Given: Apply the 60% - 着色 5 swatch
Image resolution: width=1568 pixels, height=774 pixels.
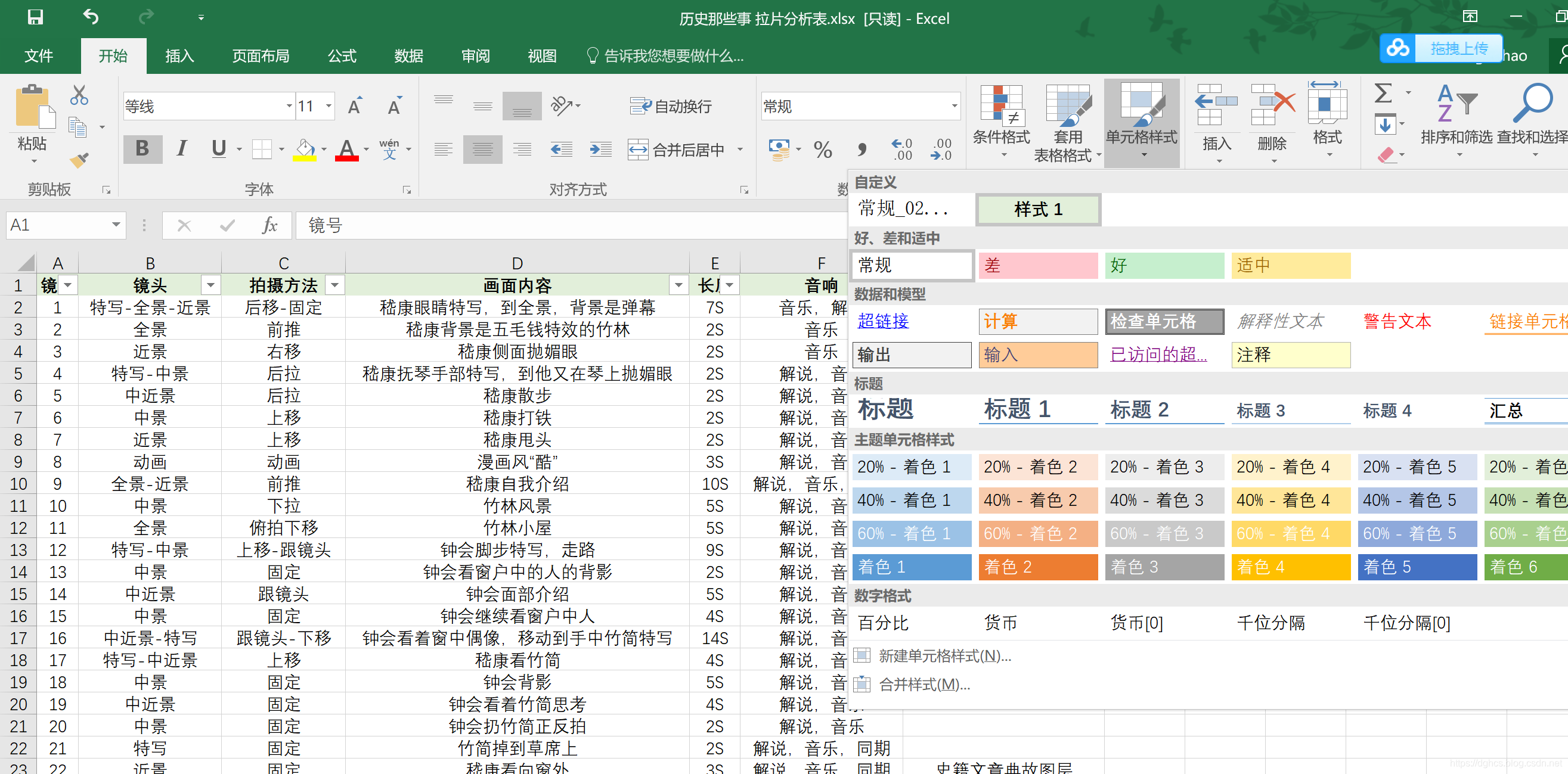Looking at the screenshot, I should (x=1417, y=534).
